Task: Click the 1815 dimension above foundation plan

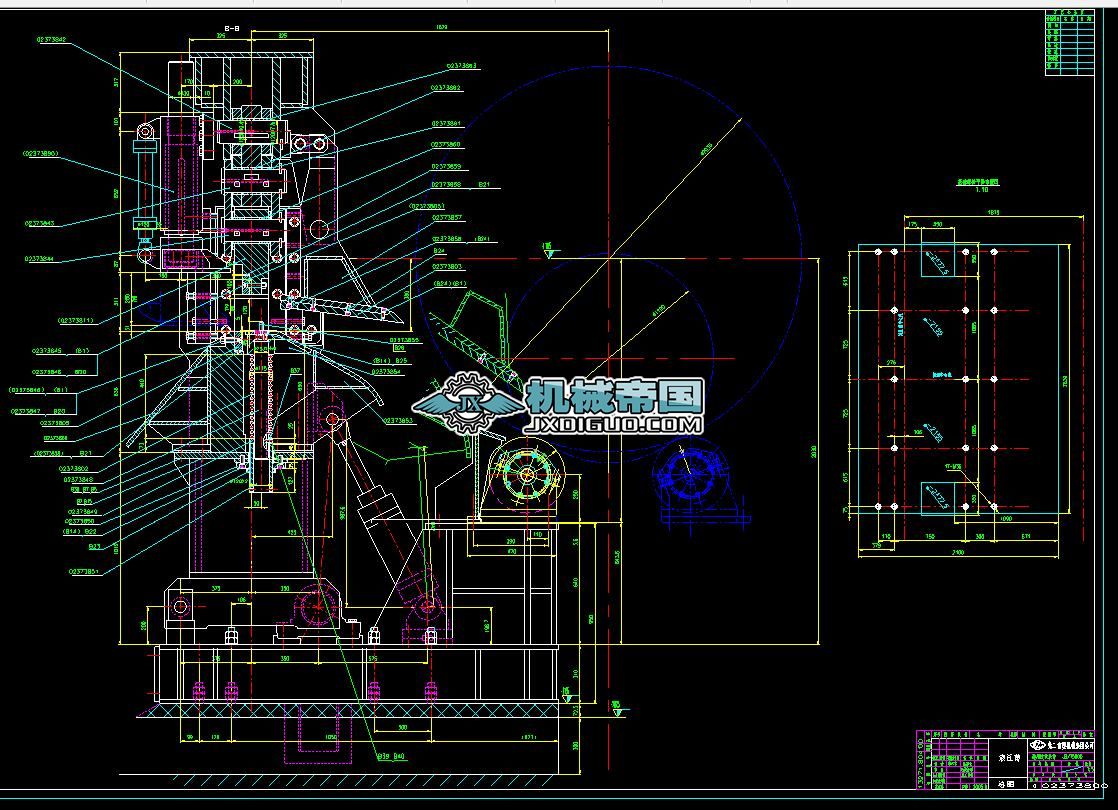Action: click(x=994, y=212)
